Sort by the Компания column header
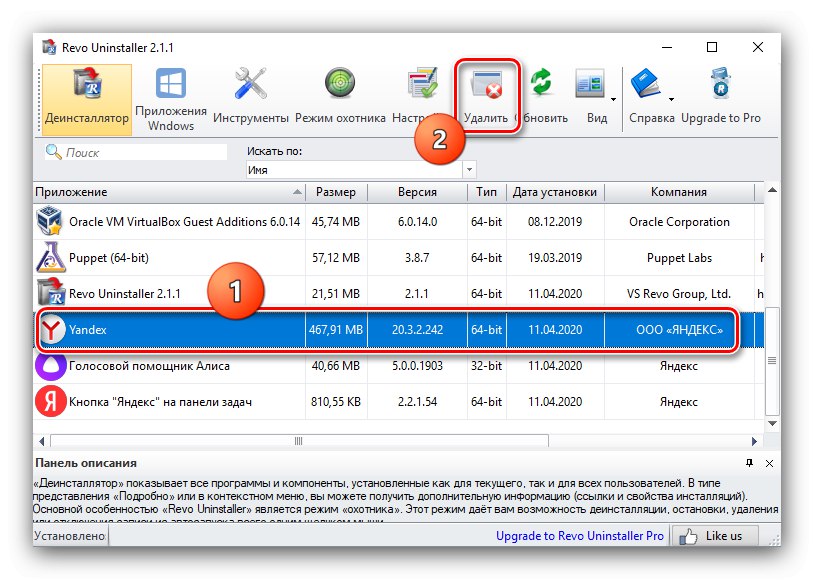 pos(679,192)
